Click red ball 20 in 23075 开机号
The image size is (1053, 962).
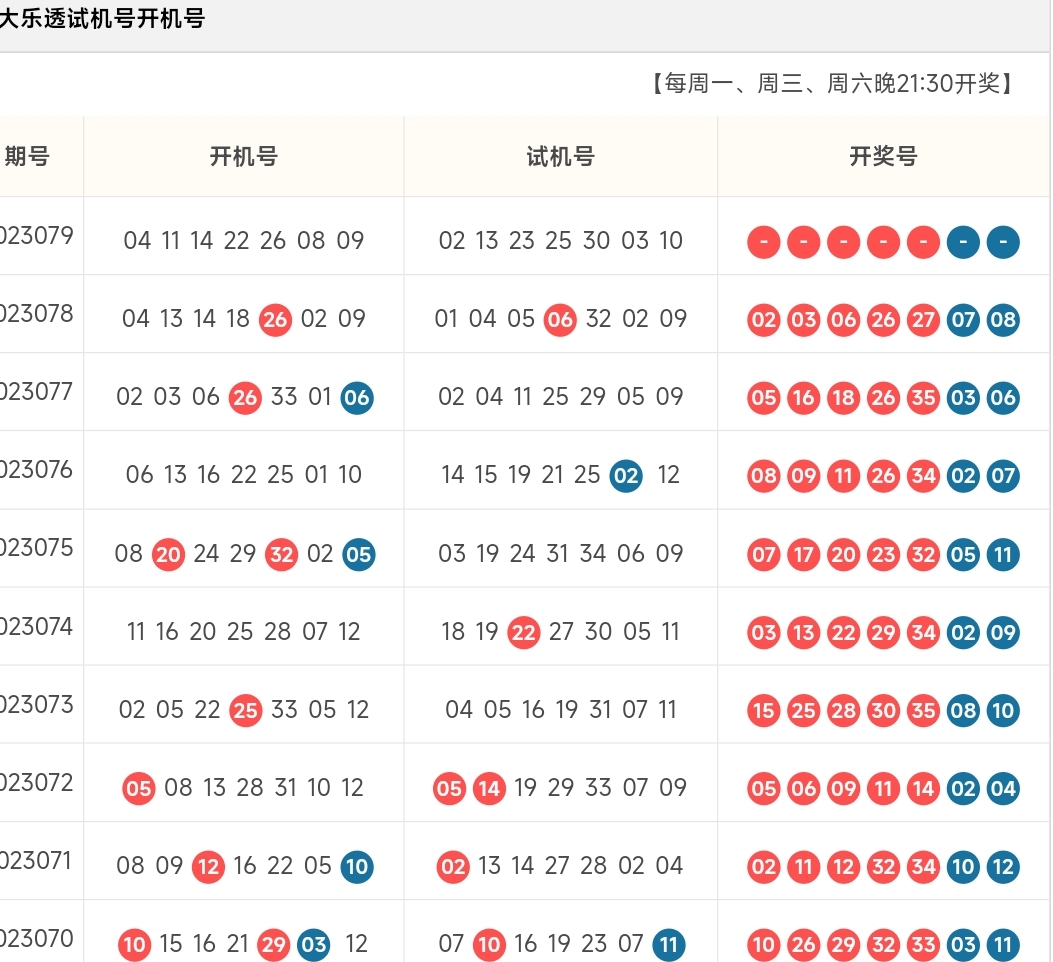tap(168, 554)
